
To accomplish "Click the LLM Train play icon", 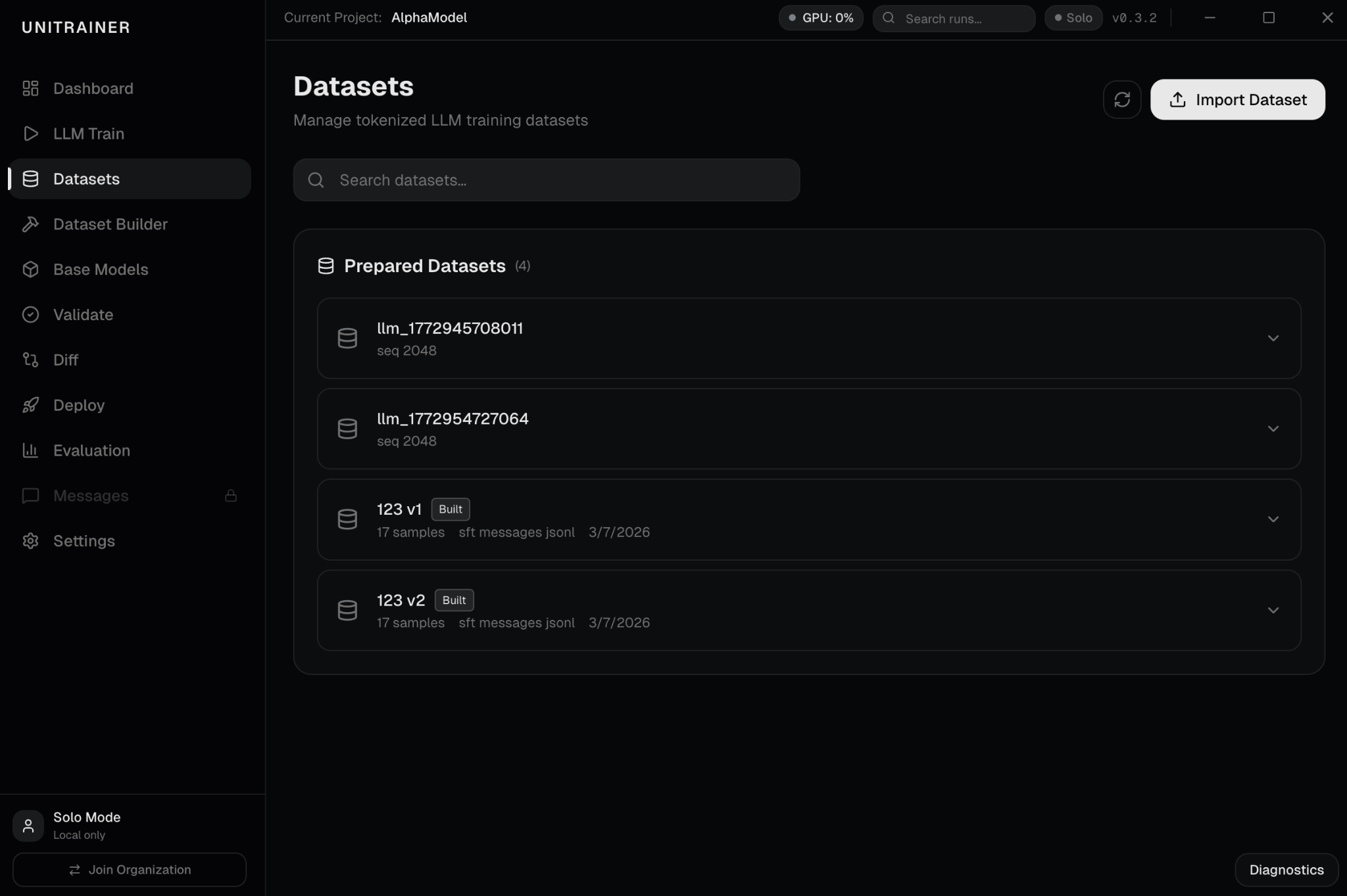I will point(30,134).
